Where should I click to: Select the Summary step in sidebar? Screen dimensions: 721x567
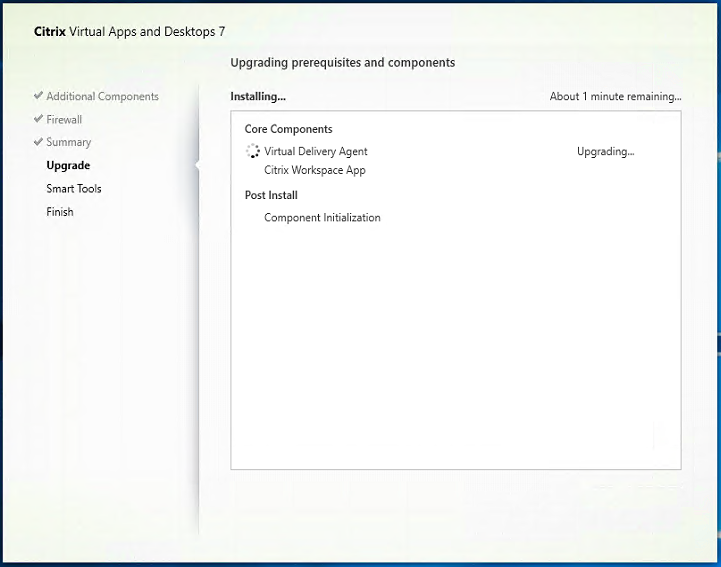coord(69,142)
